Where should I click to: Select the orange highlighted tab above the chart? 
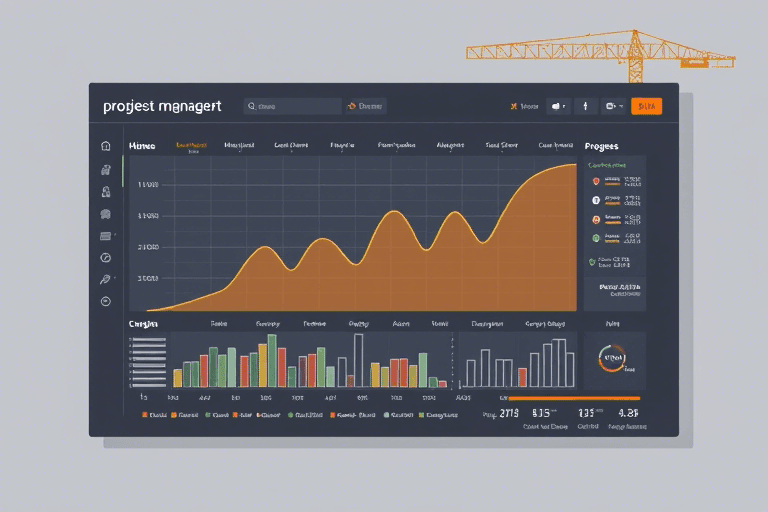coord(192,146)
